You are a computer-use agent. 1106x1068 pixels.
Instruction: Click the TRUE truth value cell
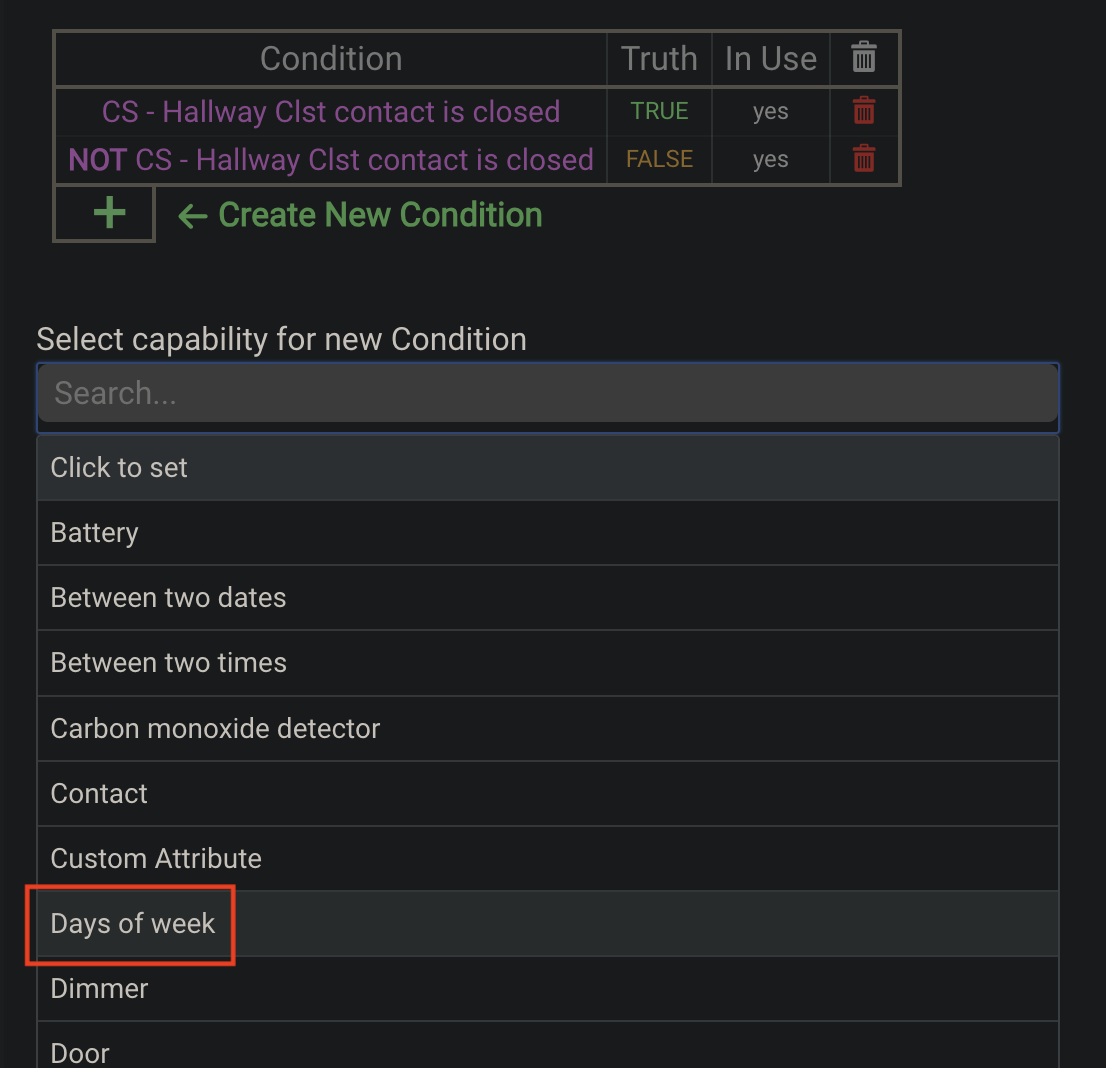[x=659, y=111]
